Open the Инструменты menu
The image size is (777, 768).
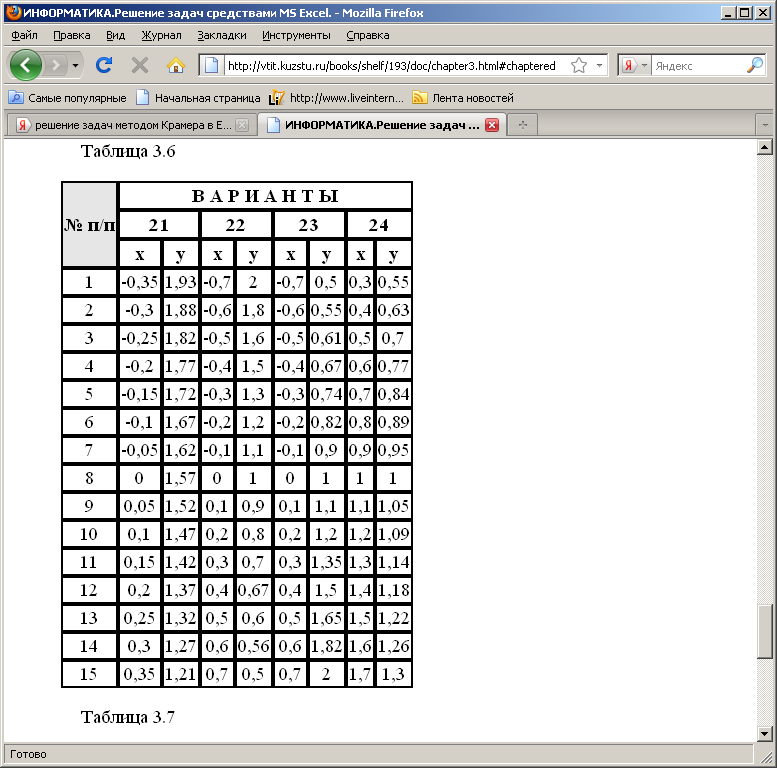296,35
